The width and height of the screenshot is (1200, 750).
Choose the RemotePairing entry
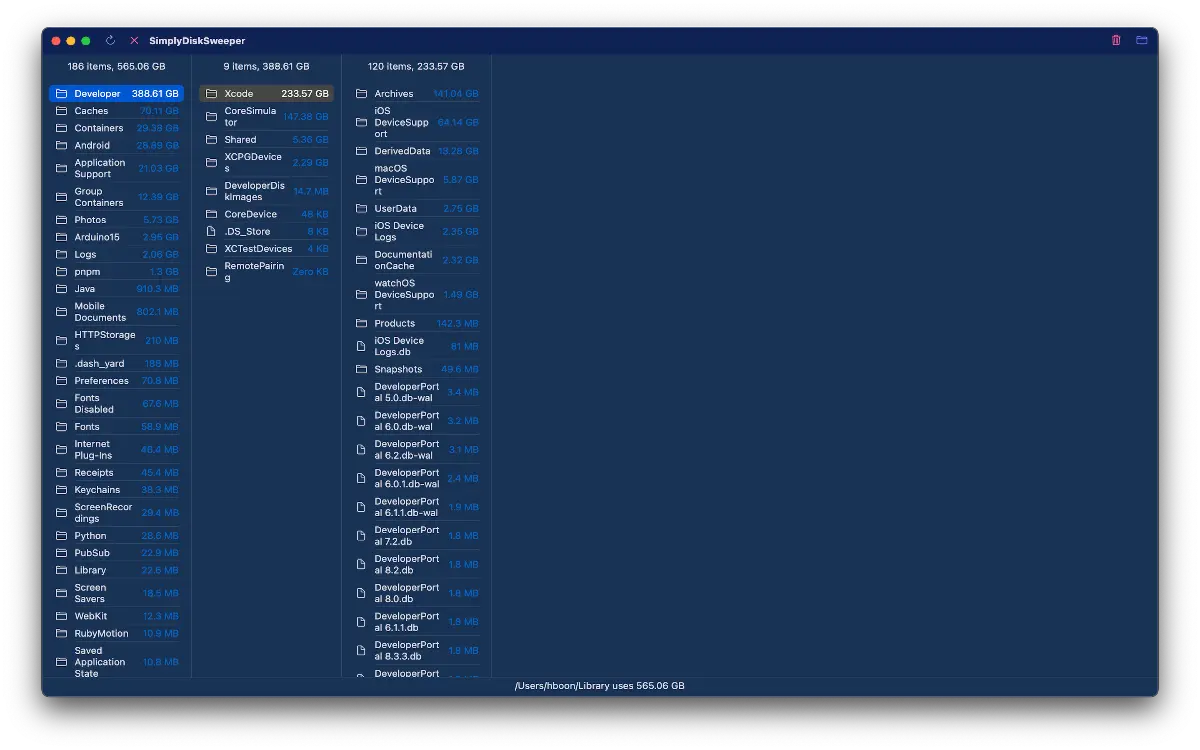pyautogui.click(x=266, y=272)
